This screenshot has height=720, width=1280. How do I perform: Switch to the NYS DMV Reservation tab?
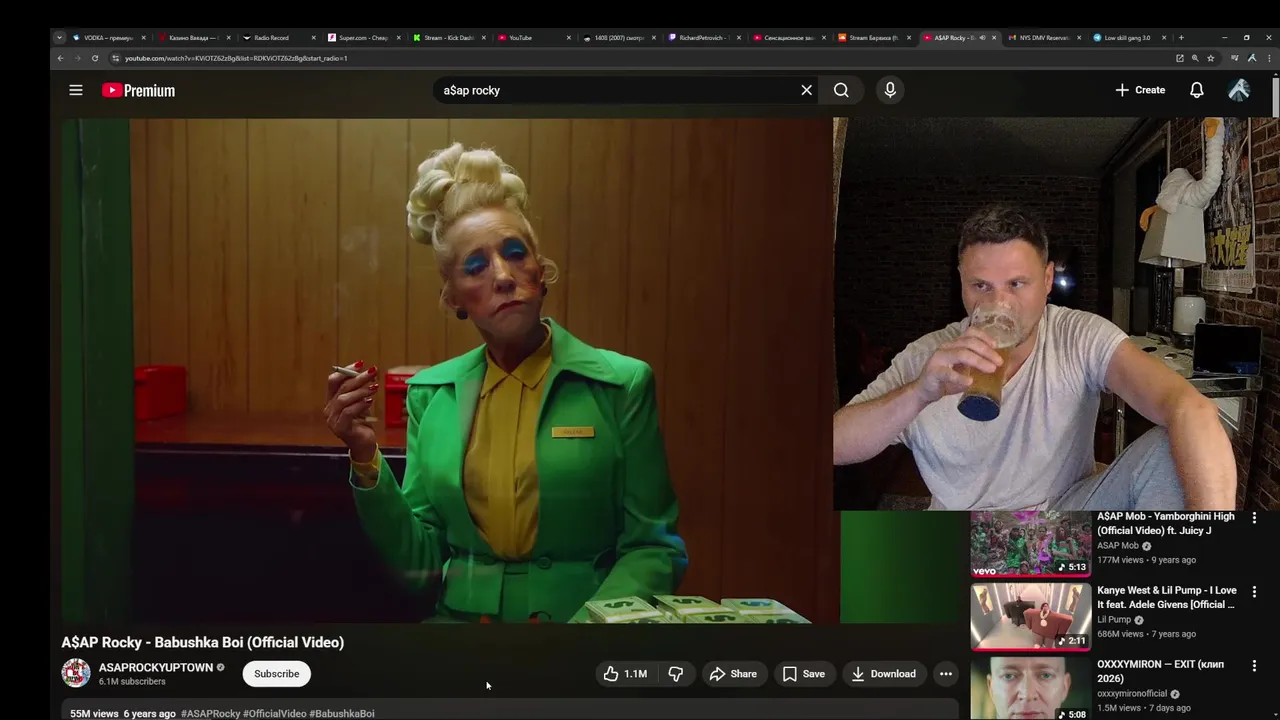1044,38
